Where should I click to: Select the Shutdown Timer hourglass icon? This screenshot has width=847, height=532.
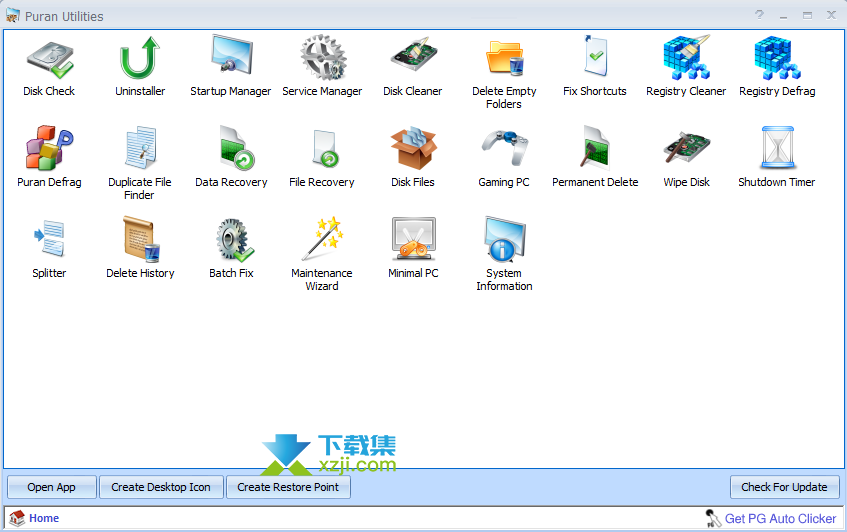pos(777,147)
